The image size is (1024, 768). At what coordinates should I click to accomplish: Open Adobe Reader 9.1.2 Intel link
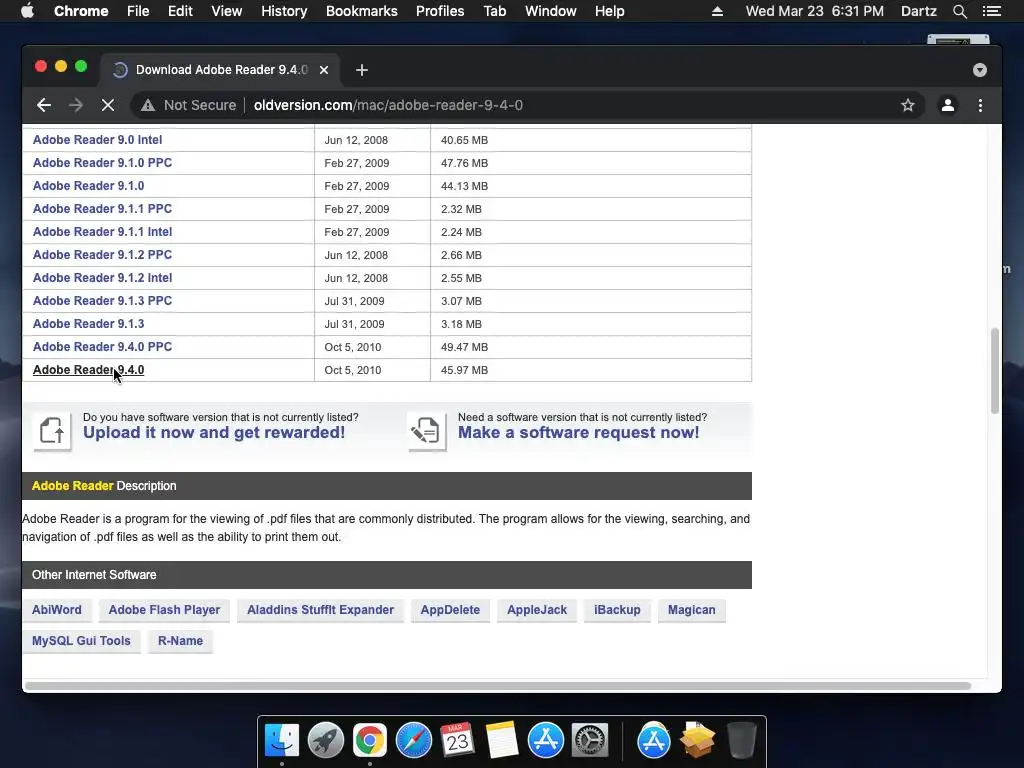point(103,278)
